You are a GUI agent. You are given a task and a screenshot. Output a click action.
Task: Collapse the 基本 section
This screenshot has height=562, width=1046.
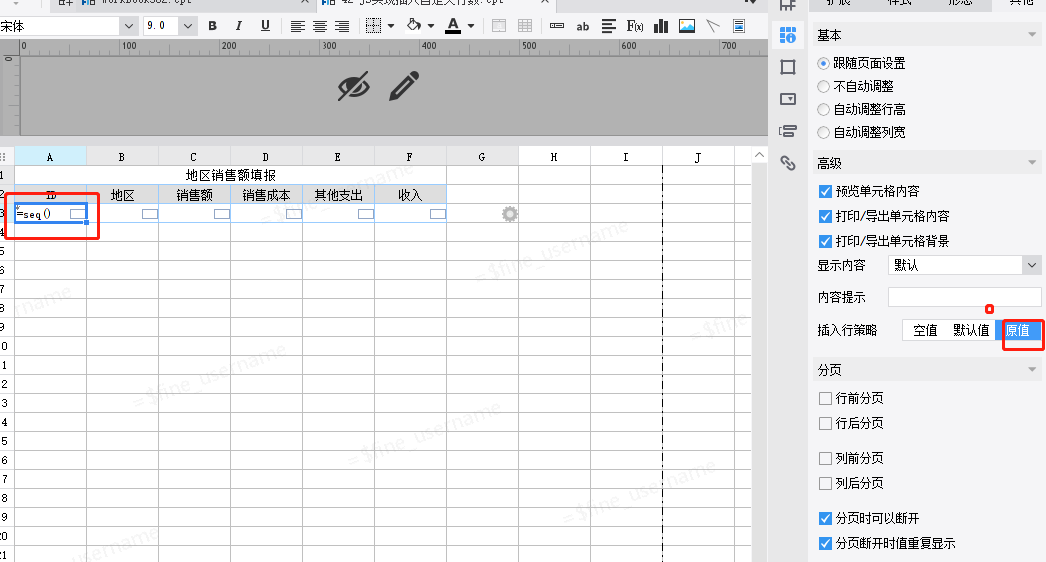pyautogui.click(x=1032, y=35)
